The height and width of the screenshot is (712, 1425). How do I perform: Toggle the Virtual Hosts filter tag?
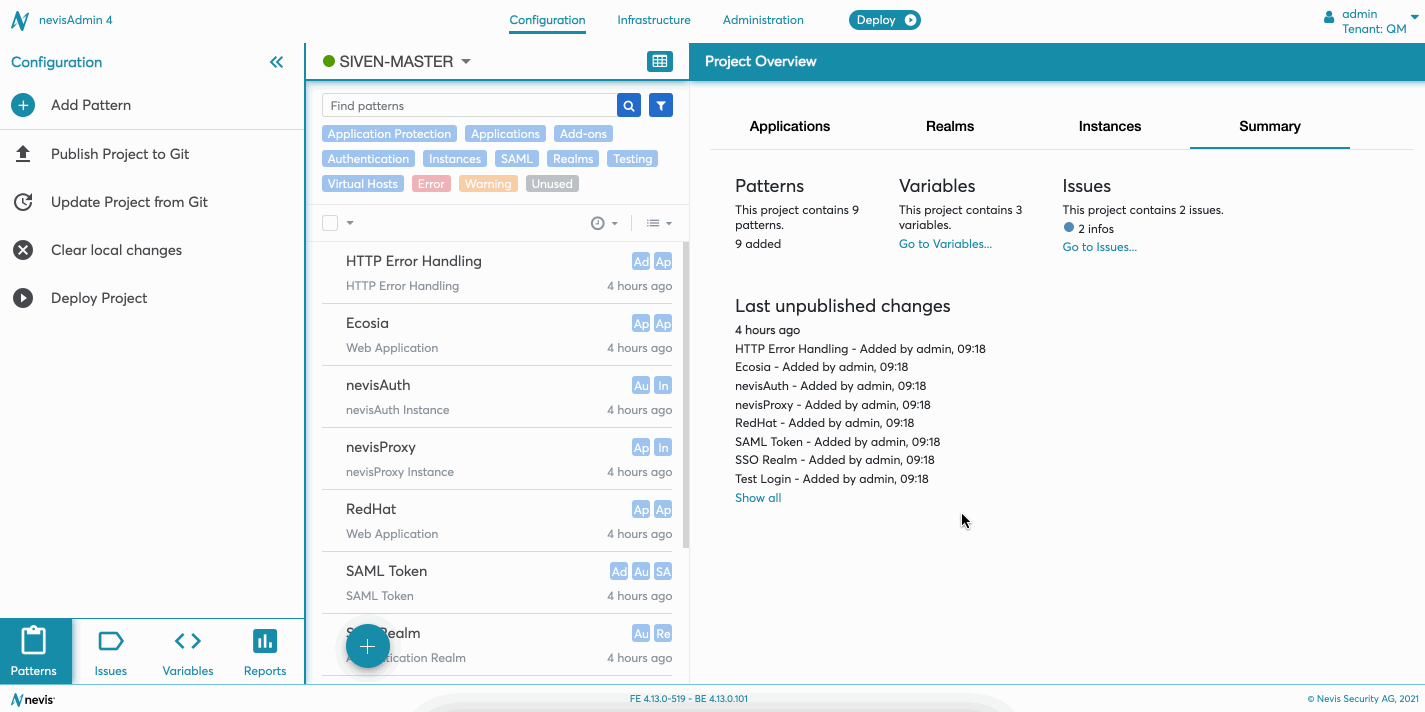(363, 184)
